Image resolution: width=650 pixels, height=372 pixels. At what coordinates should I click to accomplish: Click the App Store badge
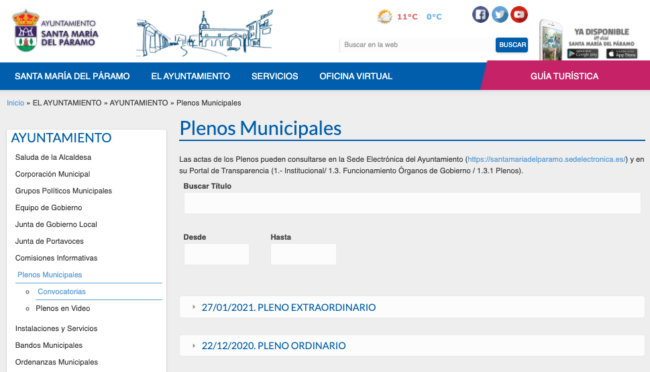[x=621, y=53]
